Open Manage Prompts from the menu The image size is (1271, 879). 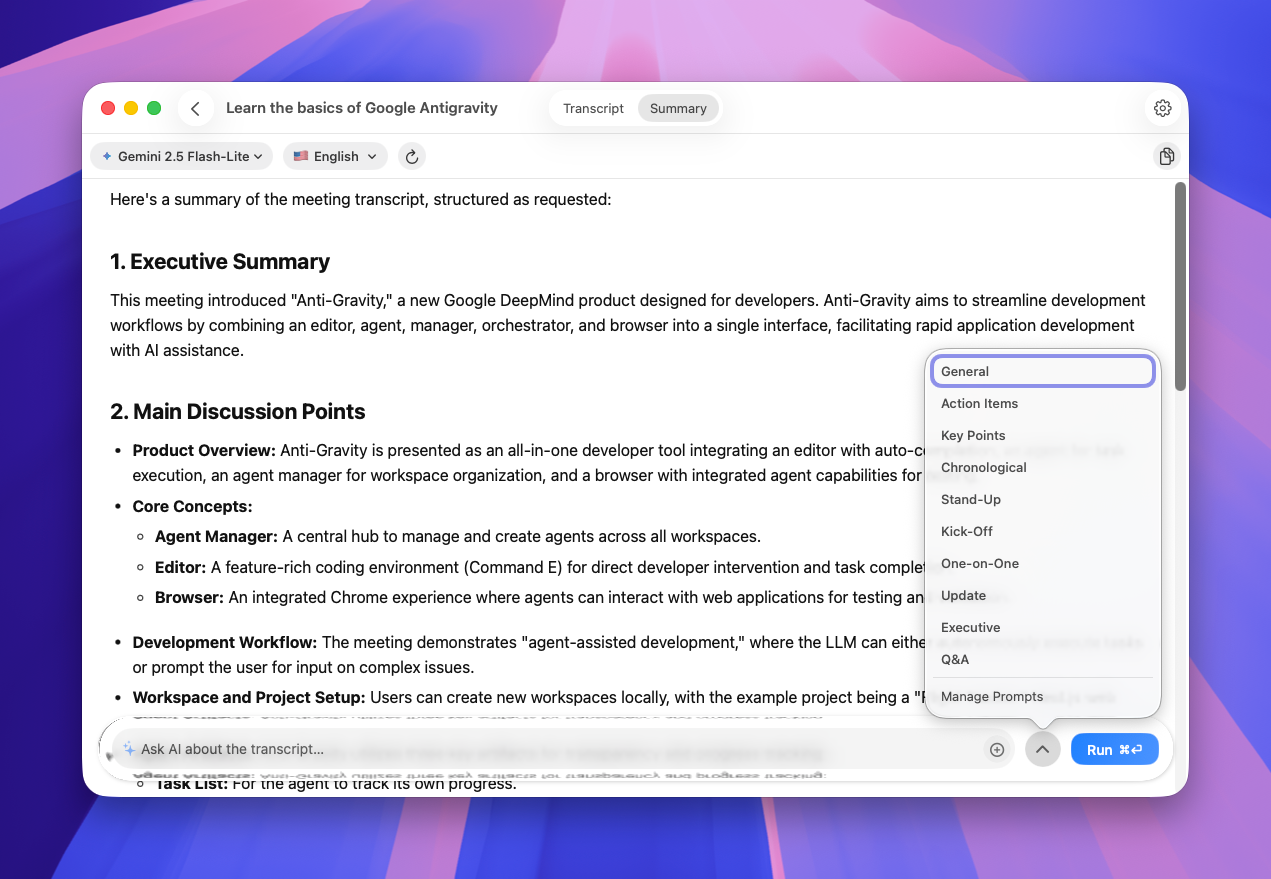pos(991,697)
